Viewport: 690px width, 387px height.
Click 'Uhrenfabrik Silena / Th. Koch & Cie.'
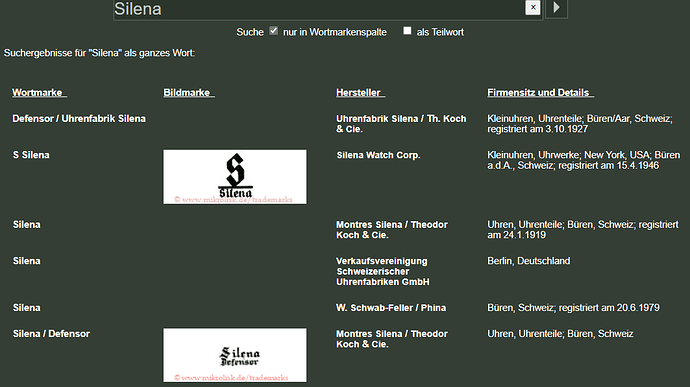401,124
